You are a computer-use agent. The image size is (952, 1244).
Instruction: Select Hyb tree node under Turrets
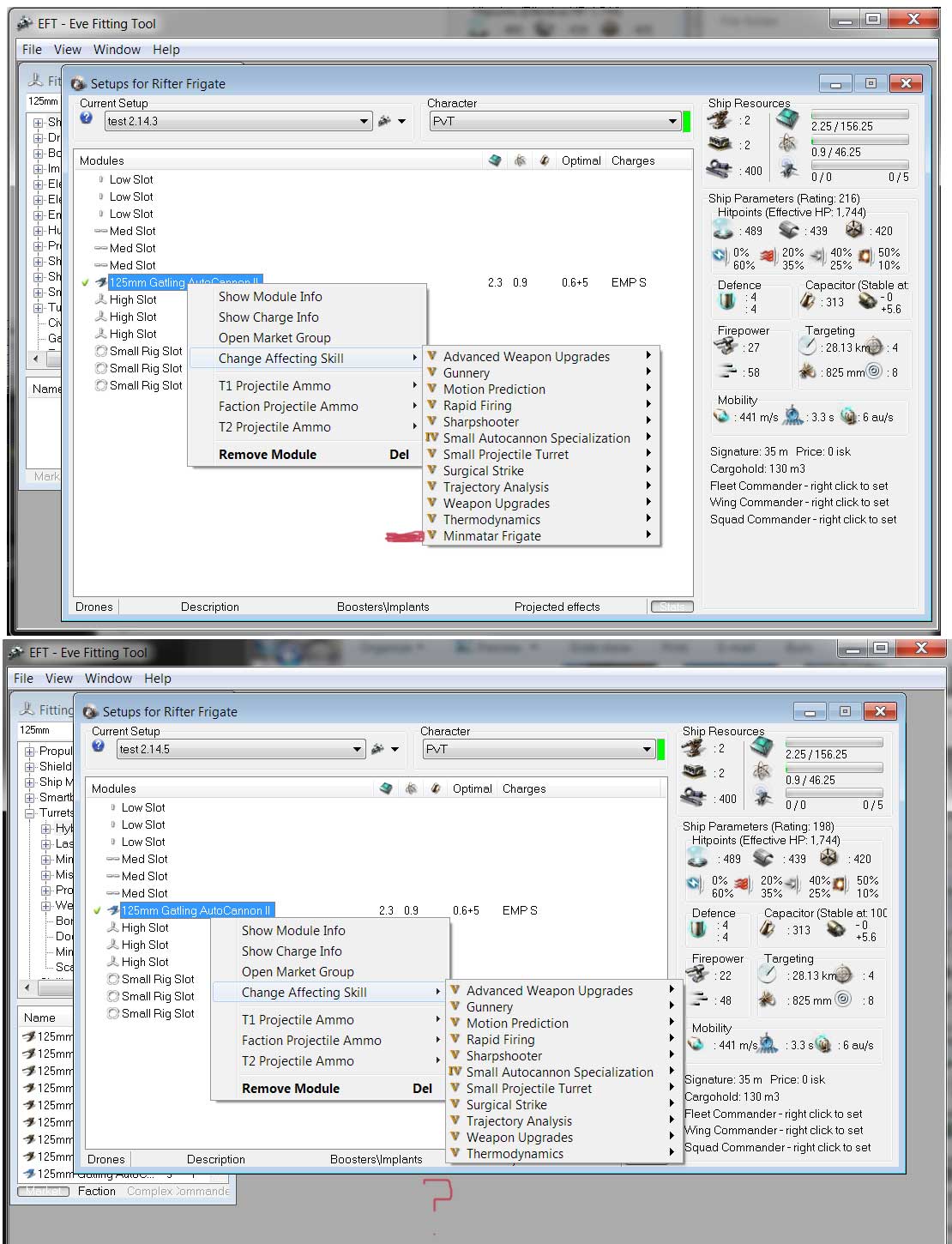pyautogui.click(x=64, y=828)
